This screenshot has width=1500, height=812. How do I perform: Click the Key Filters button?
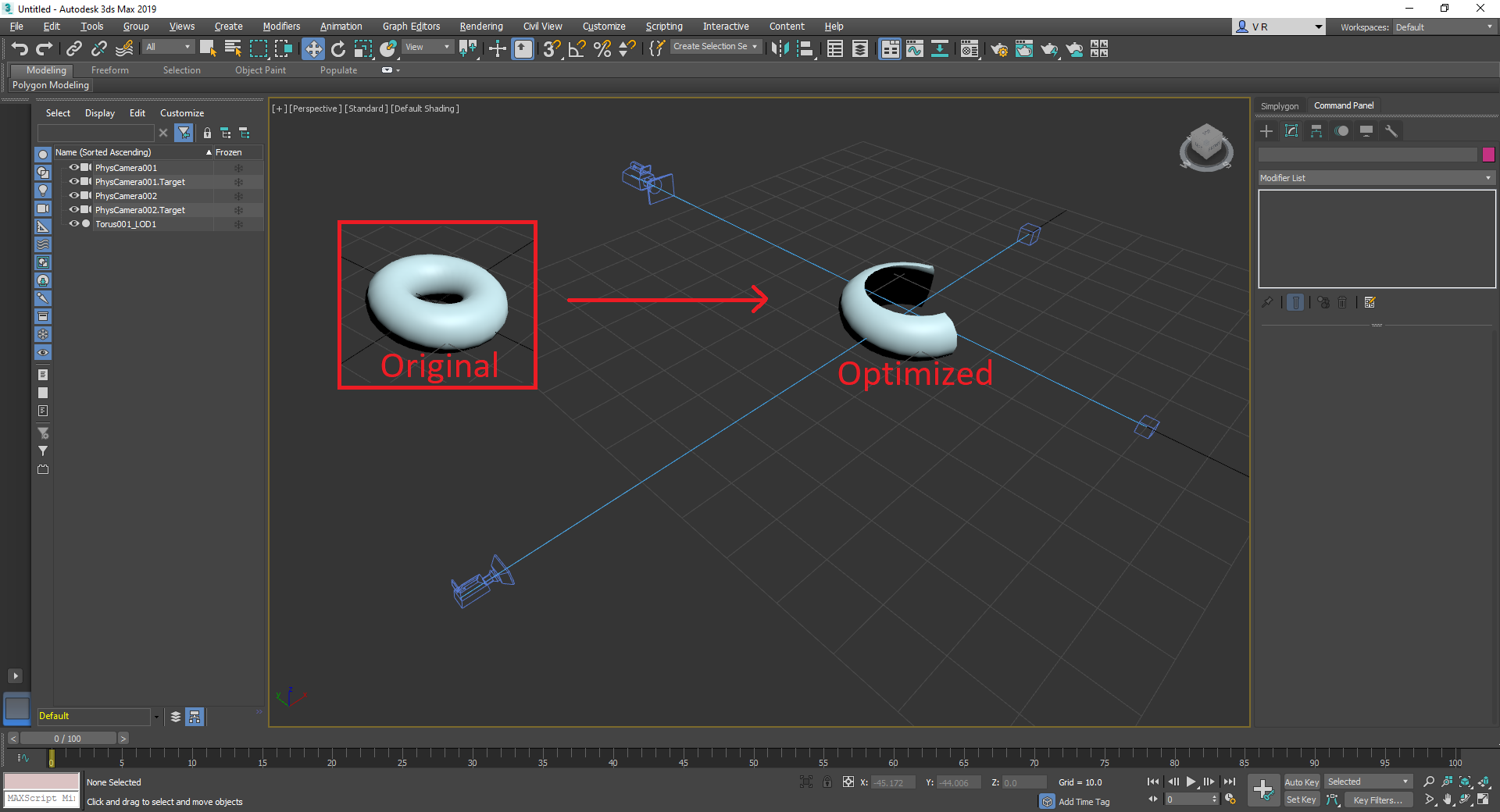click(1377, 800)
